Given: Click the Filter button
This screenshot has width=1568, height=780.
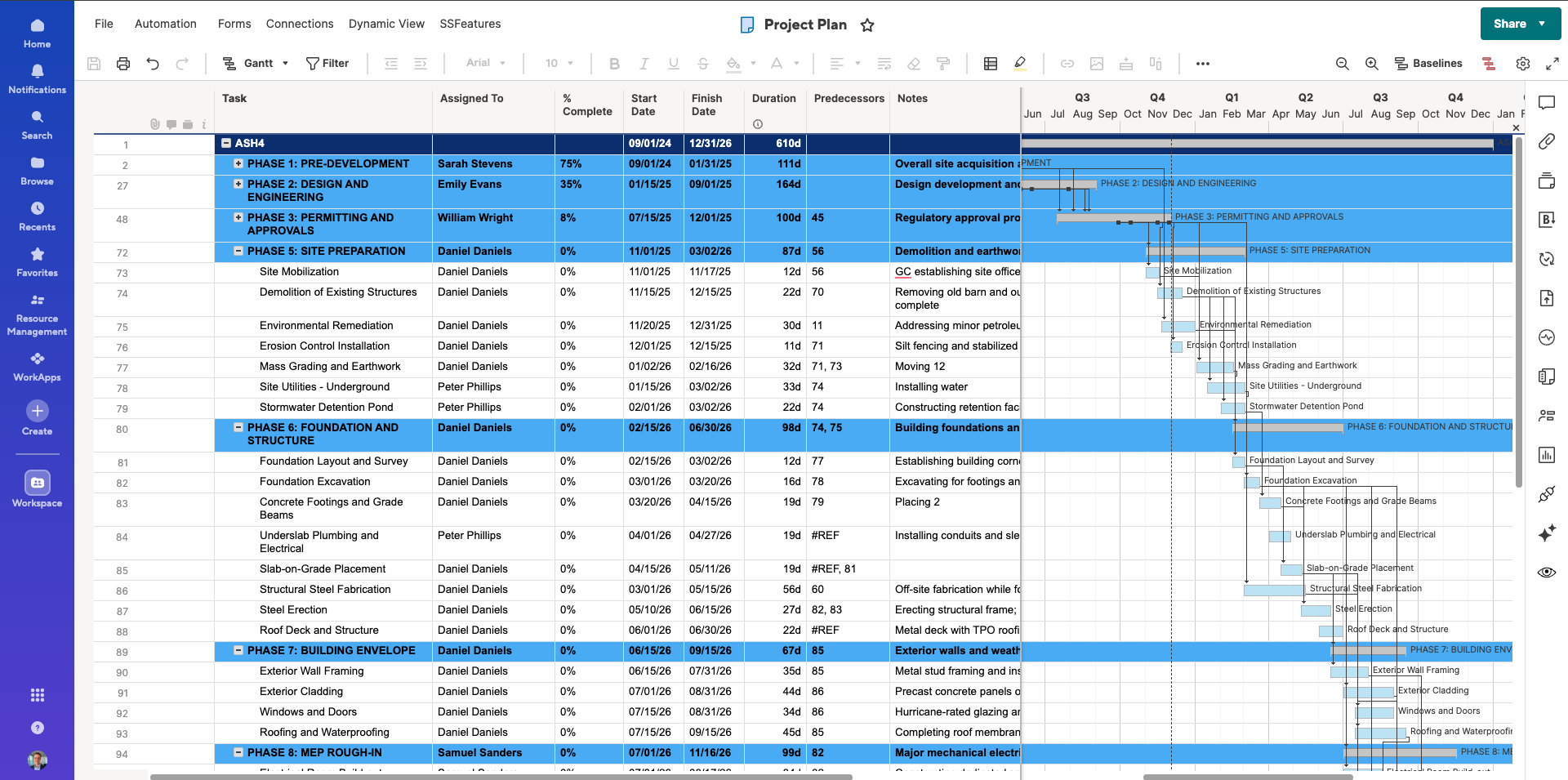Looking at the screenshot, I should tap(327, 64).
